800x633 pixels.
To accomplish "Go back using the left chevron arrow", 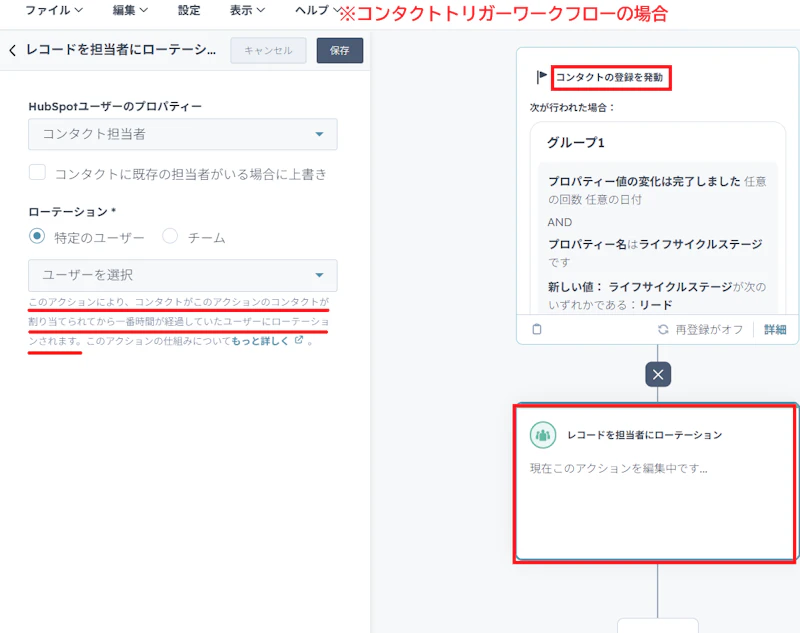I will [x=13, y=50].
